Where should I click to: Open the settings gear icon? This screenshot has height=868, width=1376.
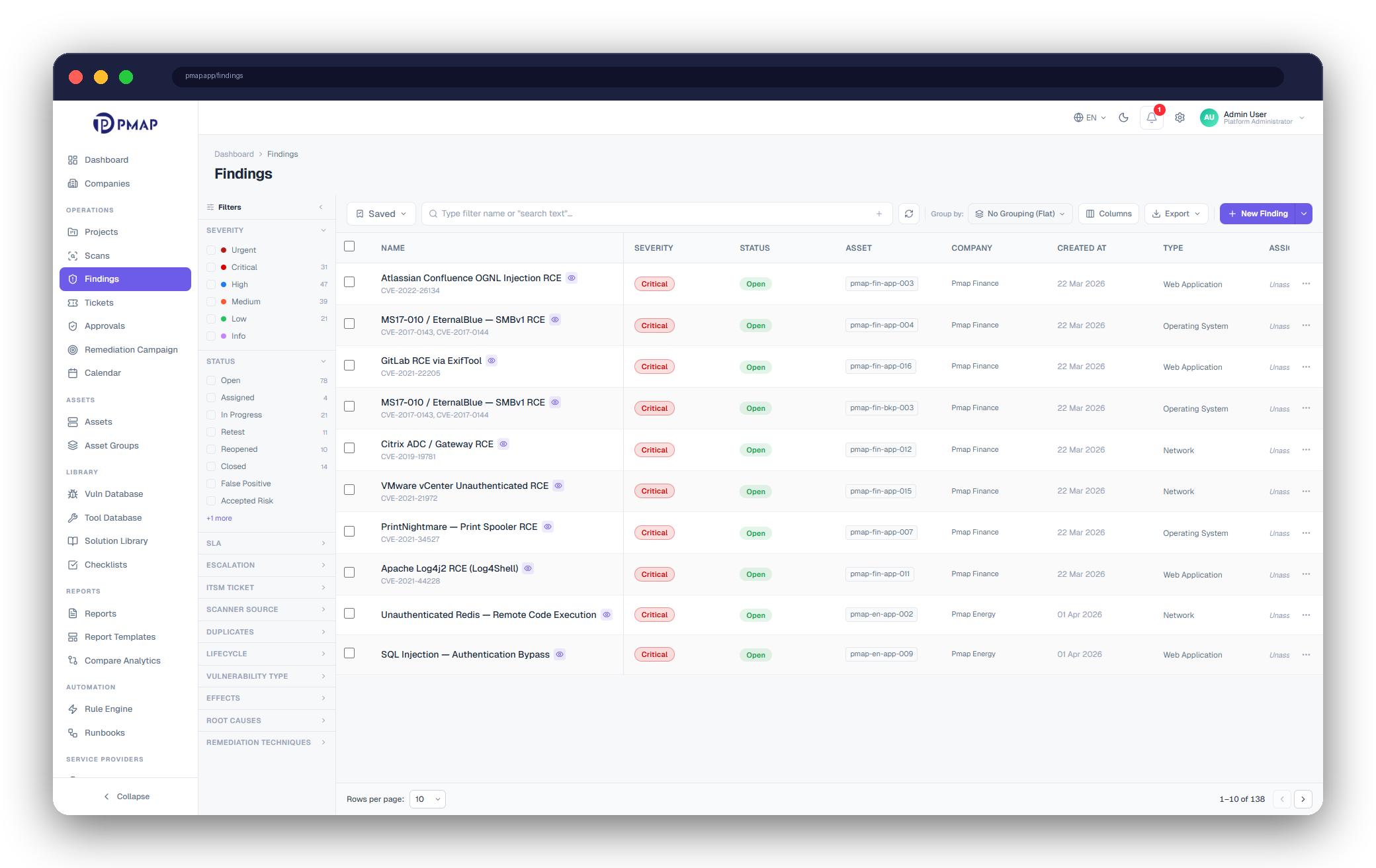tap(1180, 118)
